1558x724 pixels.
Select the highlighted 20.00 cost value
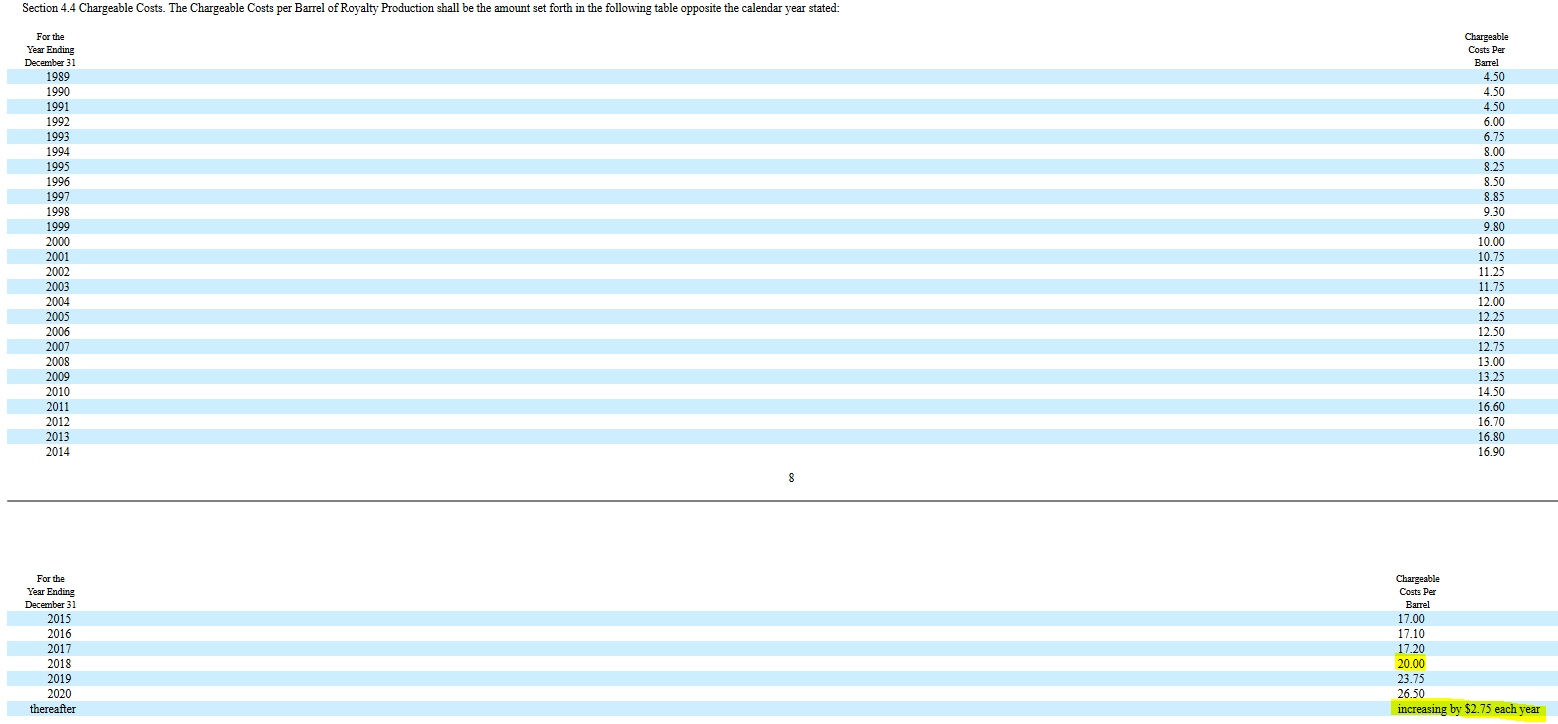(1411, 663)
